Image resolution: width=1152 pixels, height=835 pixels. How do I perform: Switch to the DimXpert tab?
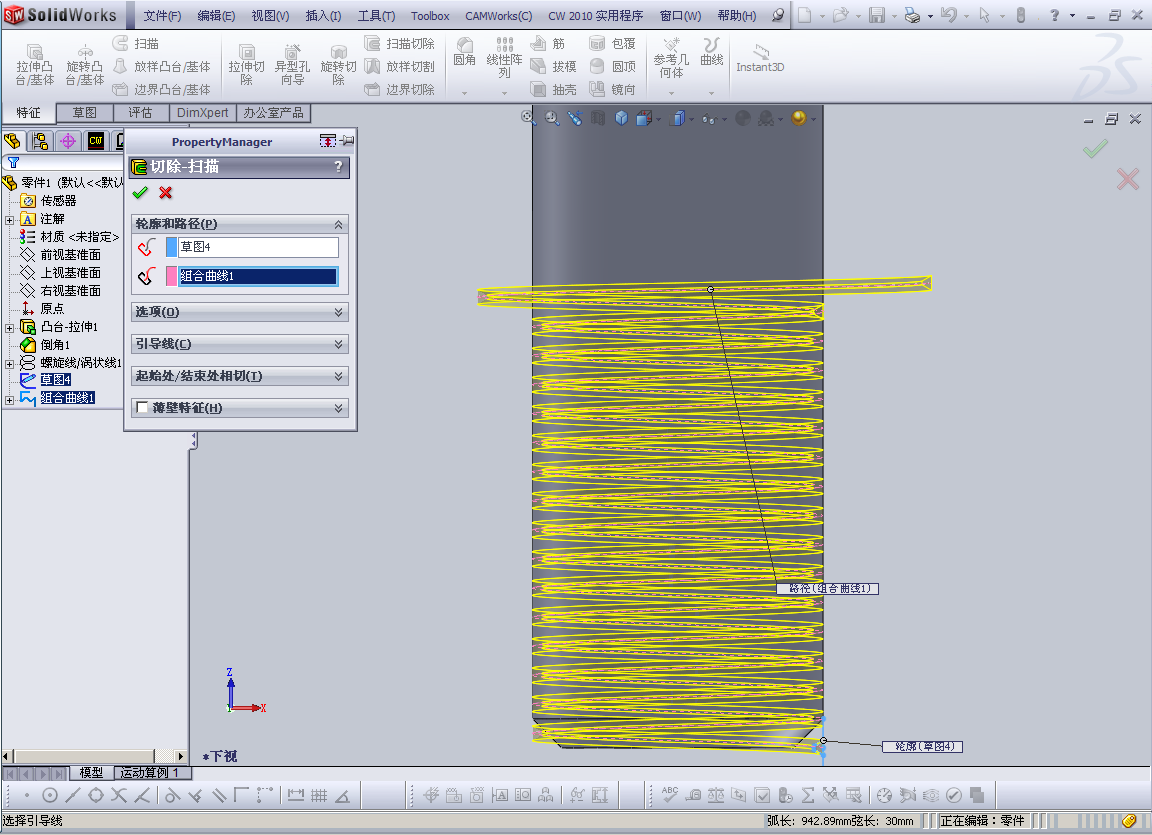203,112
